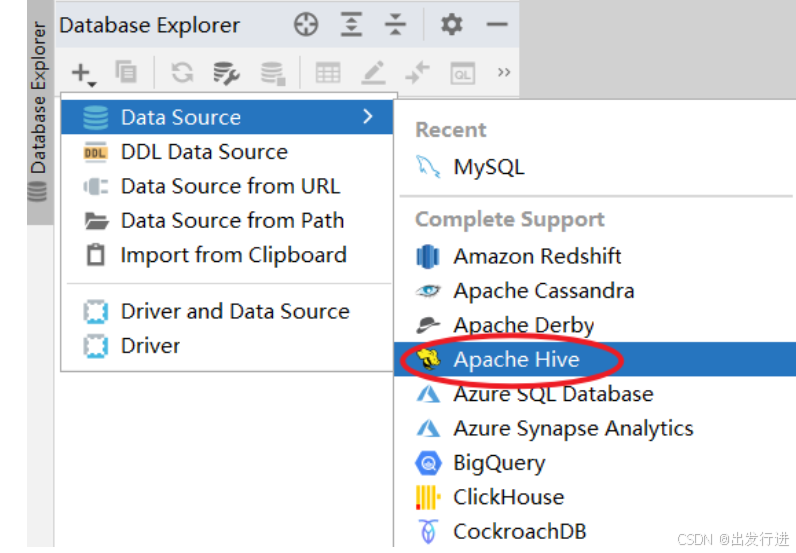796x553 pixels.
Task: Open Database Explorer settings gear
Action: (x=451, y=24)
